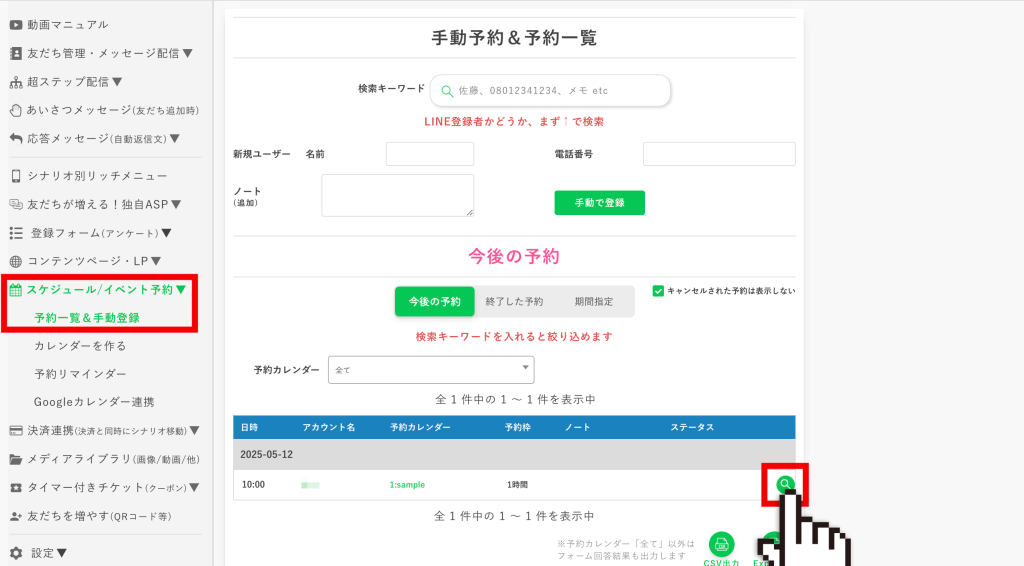Click the 1時間 reservation slot cell
The width and height of the screenshot is (1024, 566).
point(517,485)
